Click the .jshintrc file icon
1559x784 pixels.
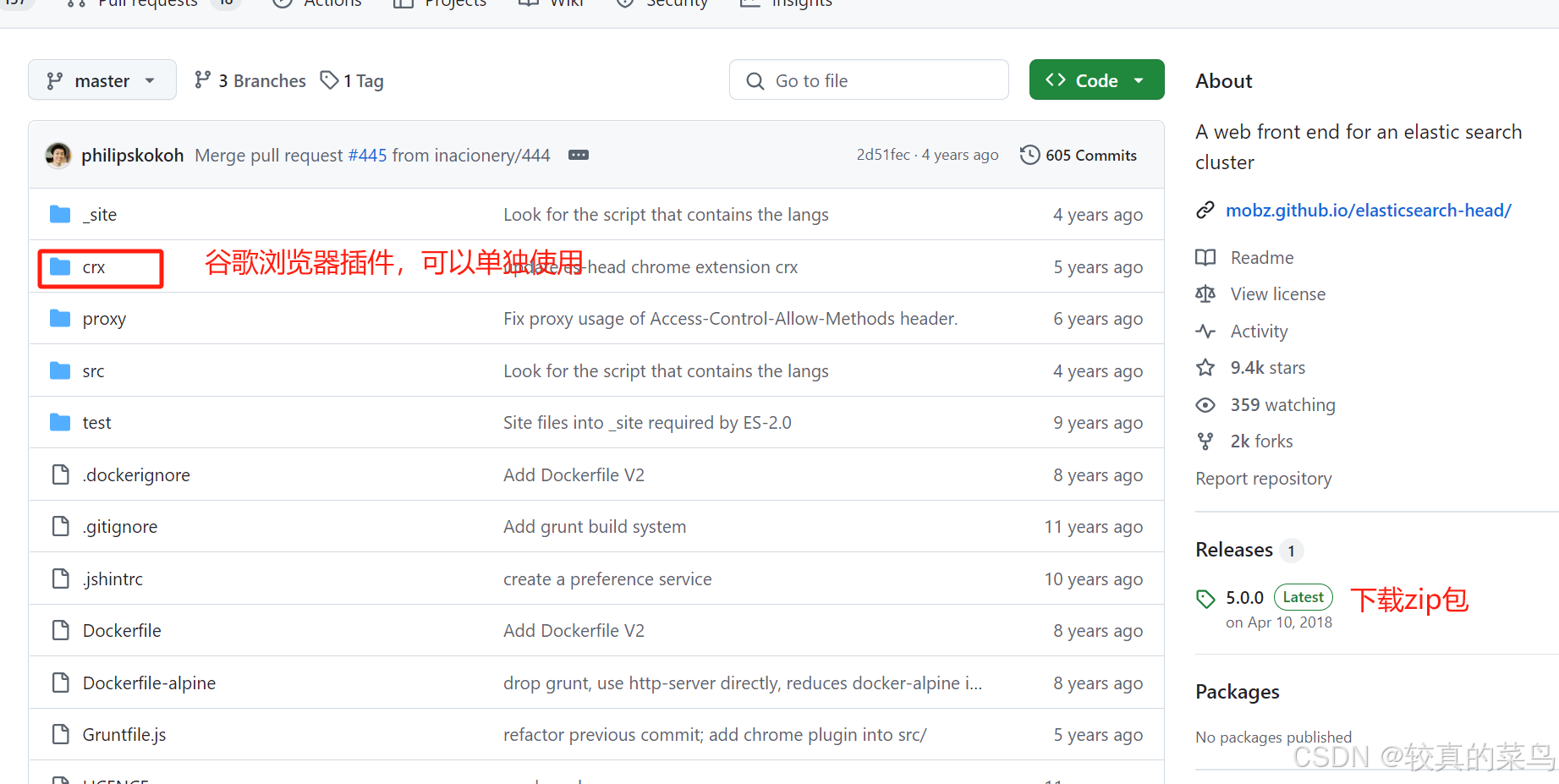(60, 578)
